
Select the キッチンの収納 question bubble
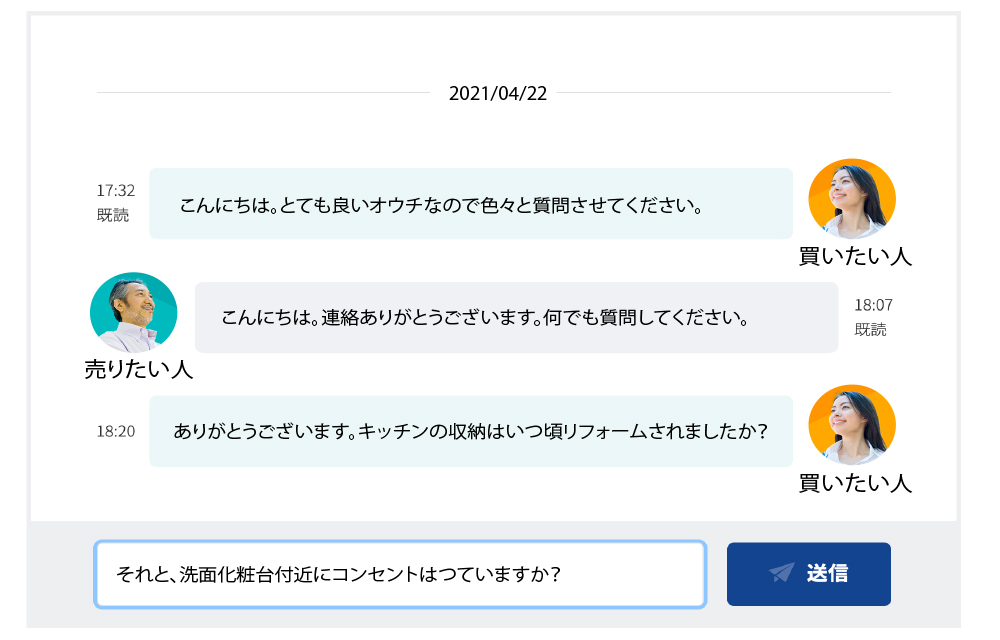(470, 431)
